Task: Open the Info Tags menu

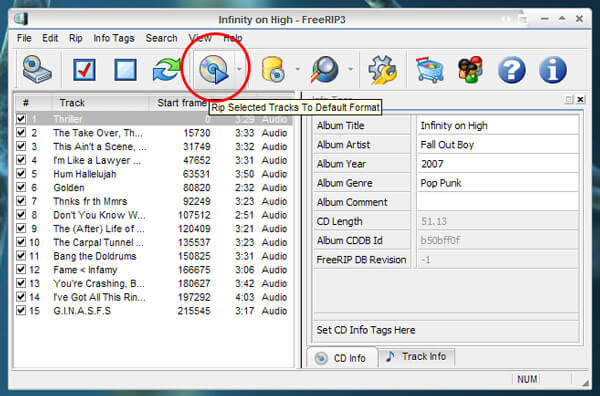Action: tap(114, 38)
